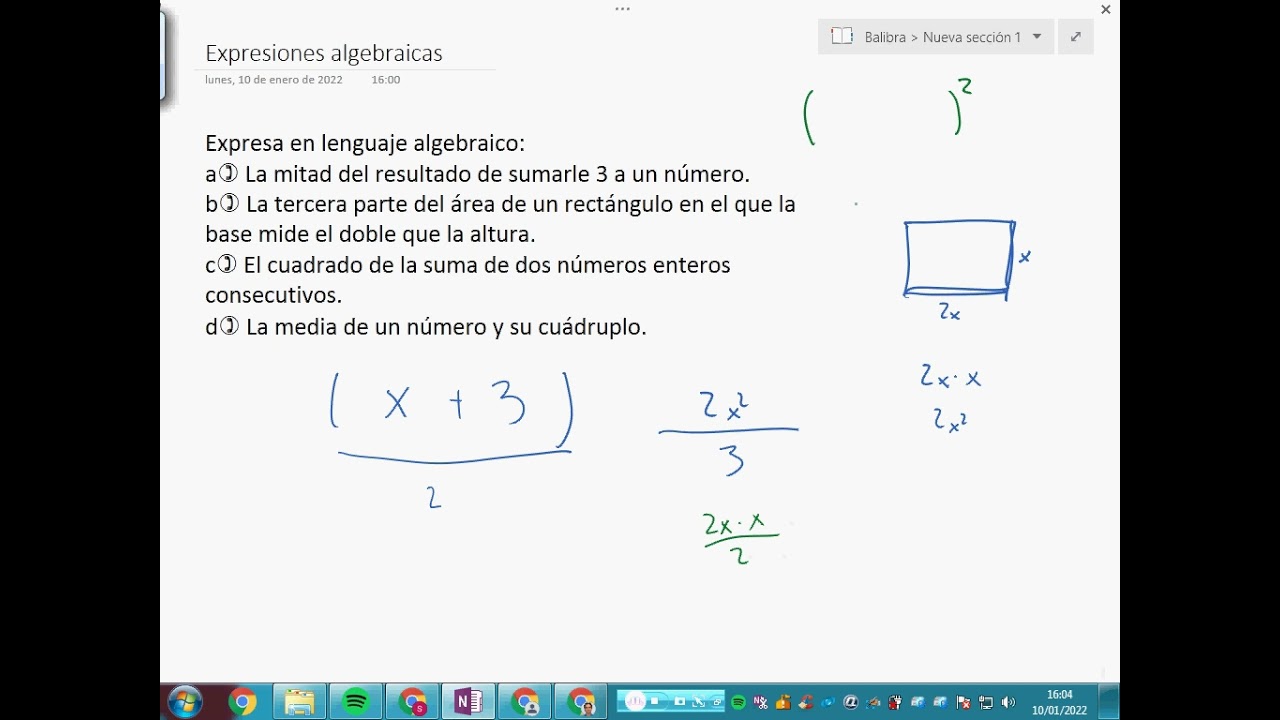Click the page date lunes, 10 de enero de 2022

274,79
